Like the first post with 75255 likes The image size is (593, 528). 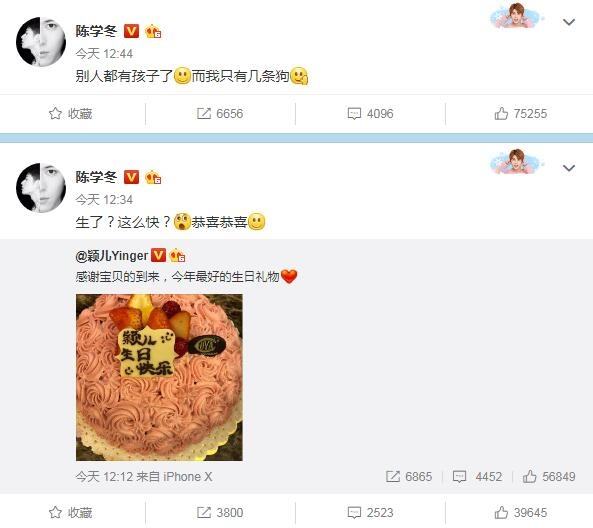point(520,113)
